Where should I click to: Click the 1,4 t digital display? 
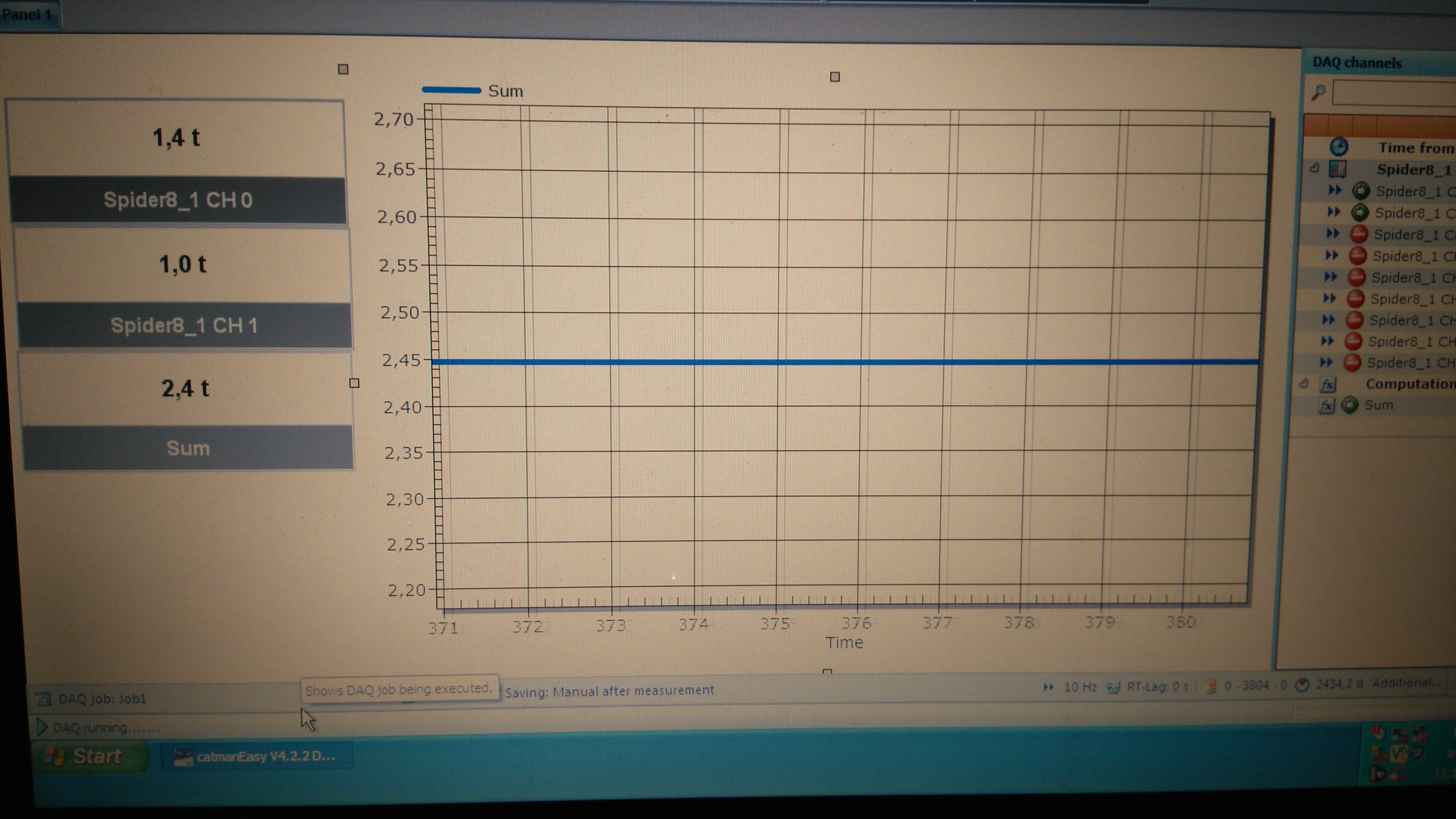pos(176,139)
